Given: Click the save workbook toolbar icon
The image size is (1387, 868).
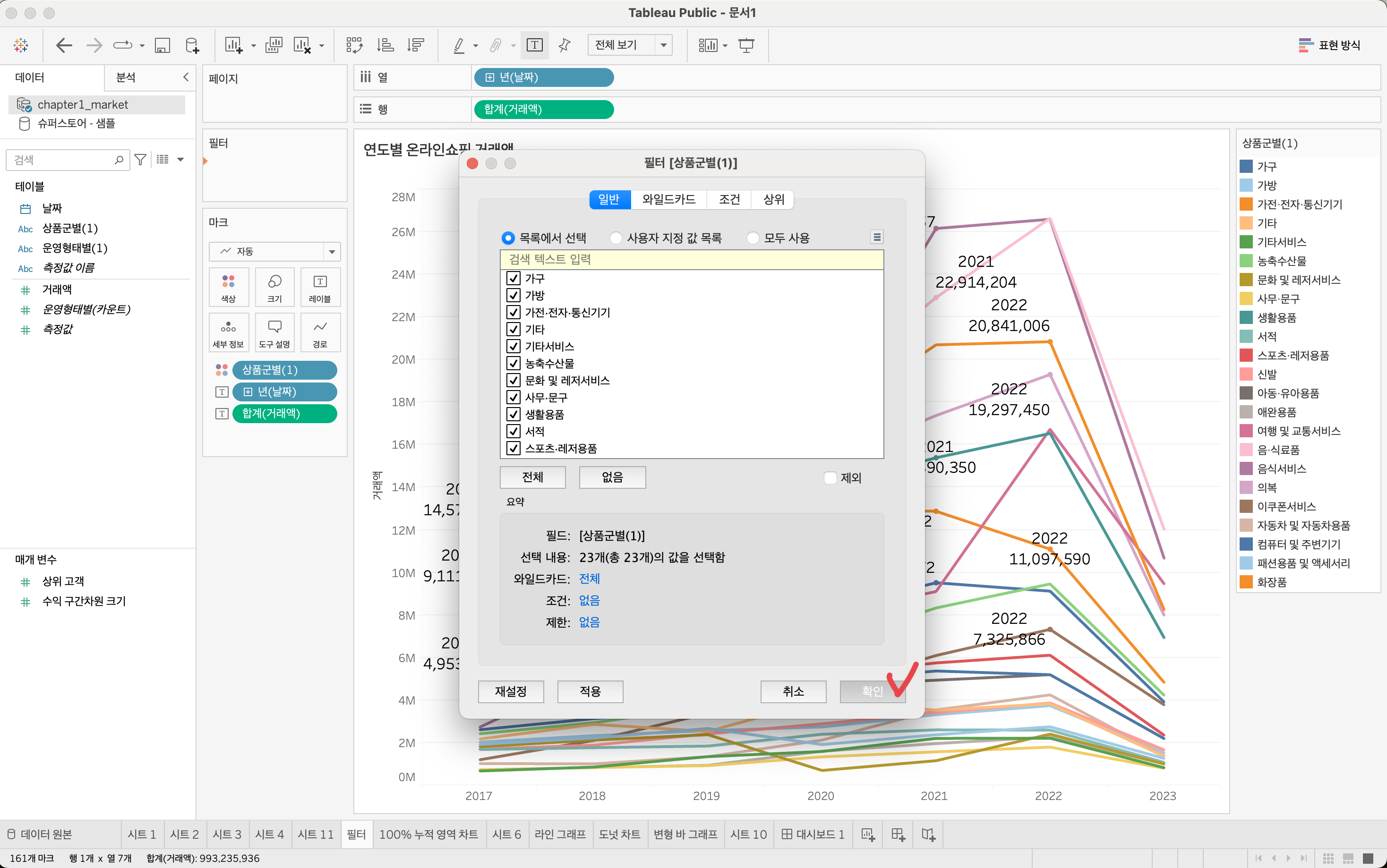Looking at the screenshot, I should [x=163, y=45].
